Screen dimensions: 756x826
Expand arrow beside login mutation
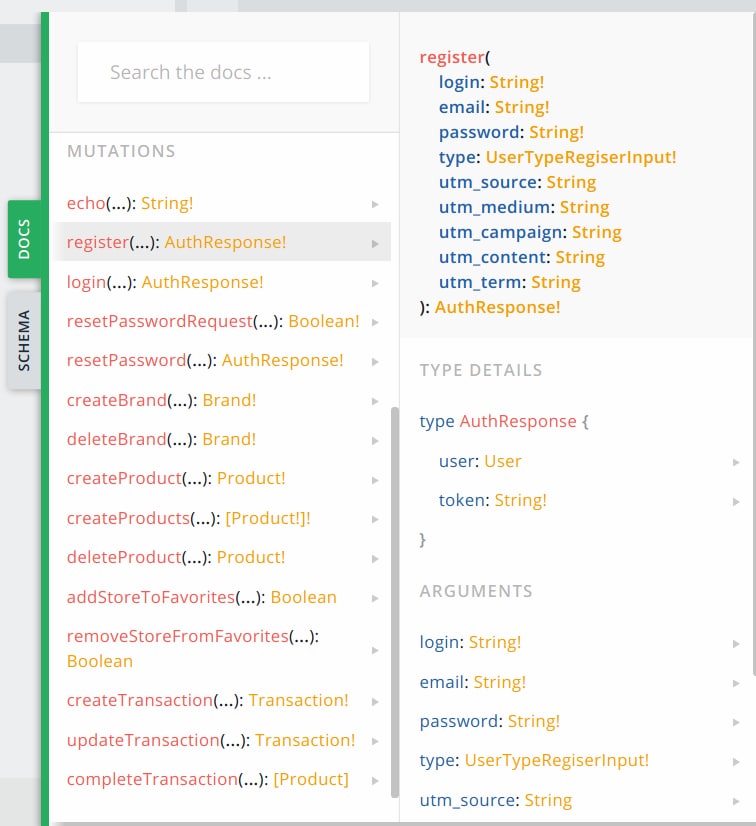(375, 283)
